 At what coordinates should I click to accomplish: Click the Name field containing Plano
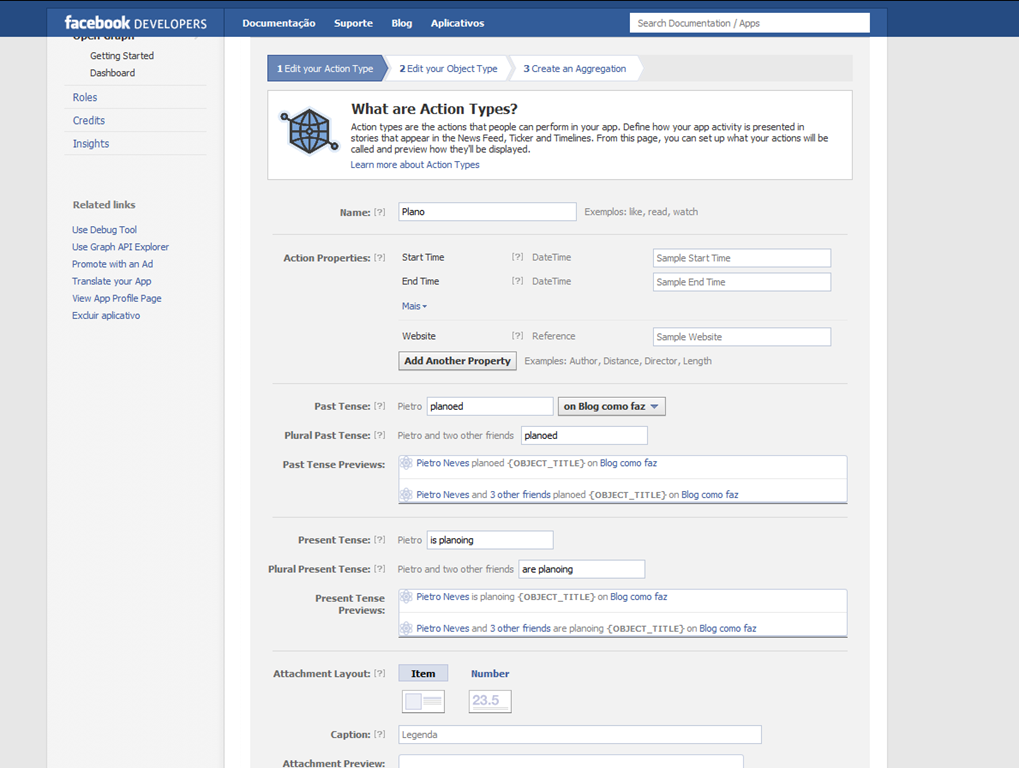487,212
